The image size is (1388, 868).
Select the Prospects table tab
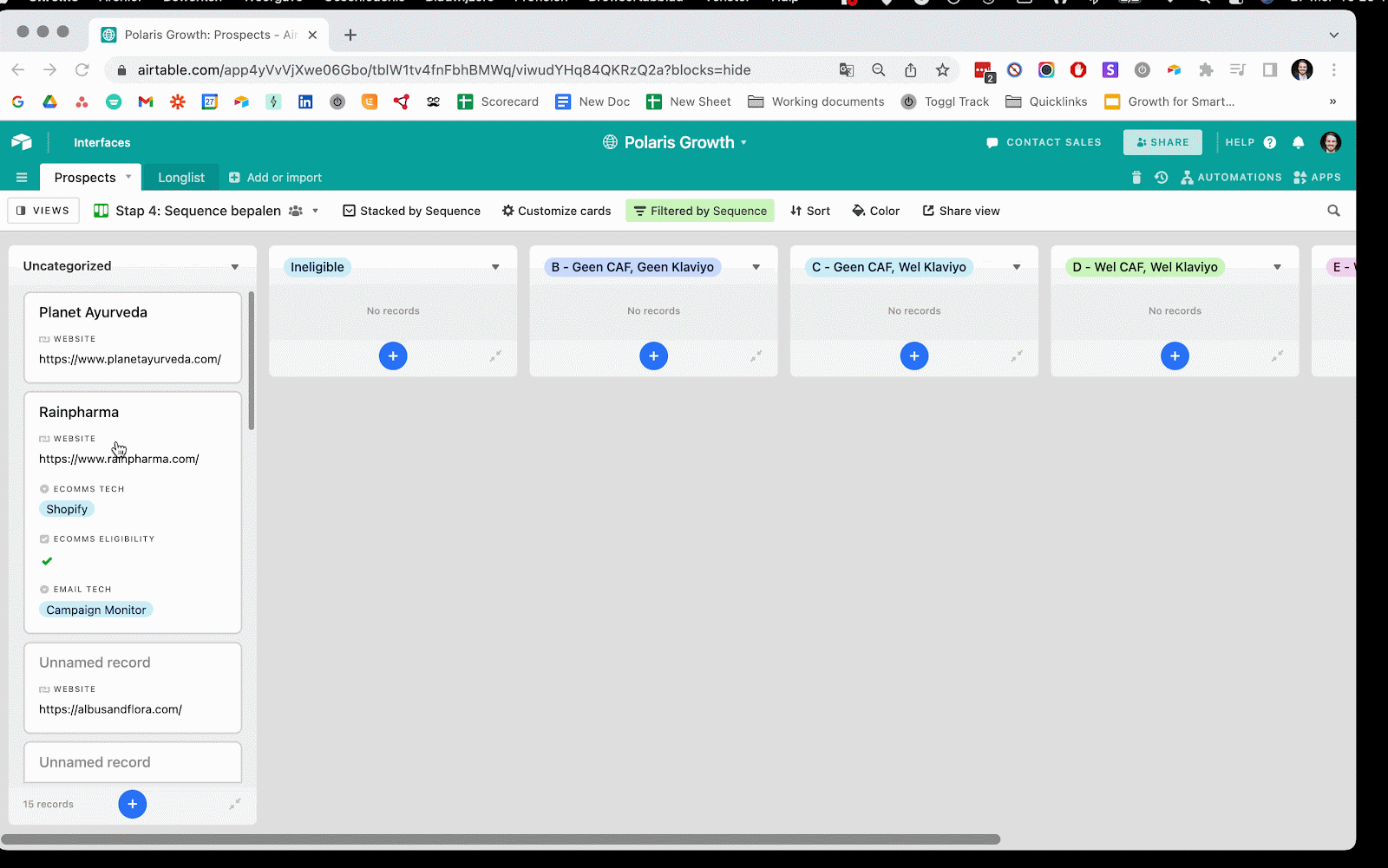point(84,177)
